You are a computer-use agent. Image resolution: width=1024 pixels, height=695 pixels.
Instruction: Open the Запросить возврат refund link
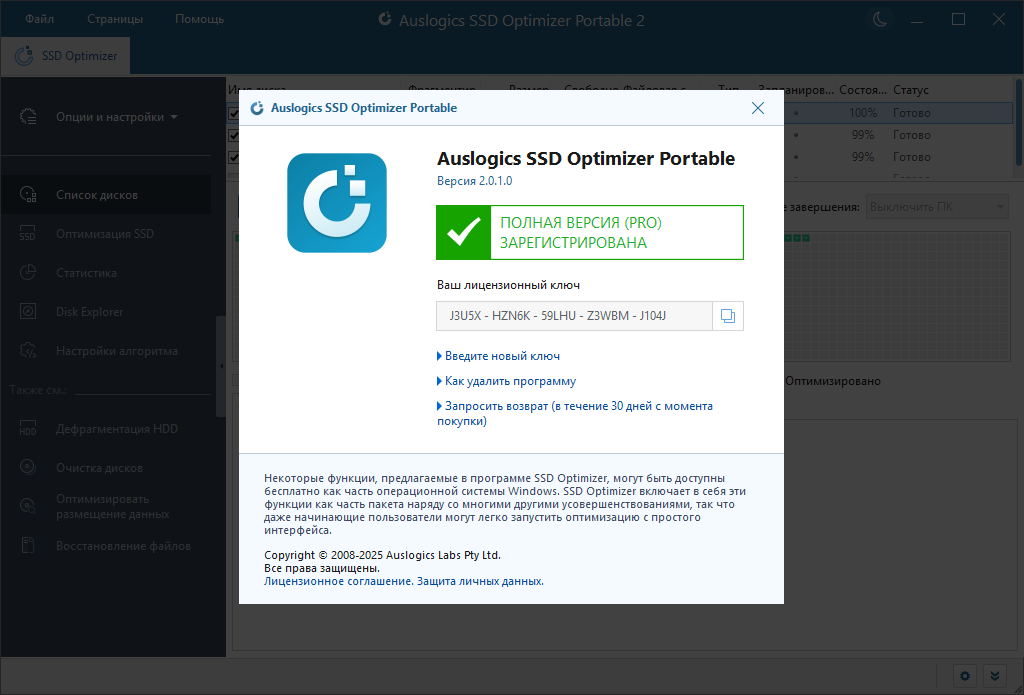pyautogui.click(x=575, y=413)
